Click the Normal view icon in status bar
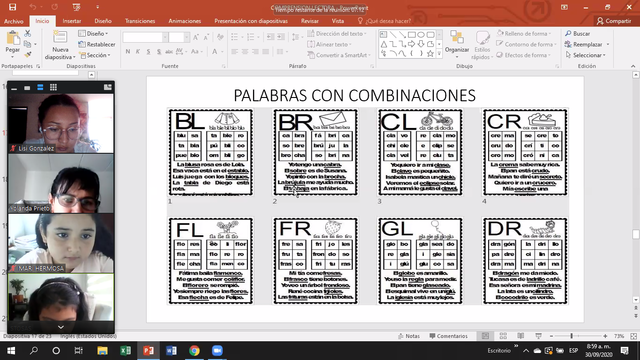Screen dimensions: 640x360 tap(485, 336)
